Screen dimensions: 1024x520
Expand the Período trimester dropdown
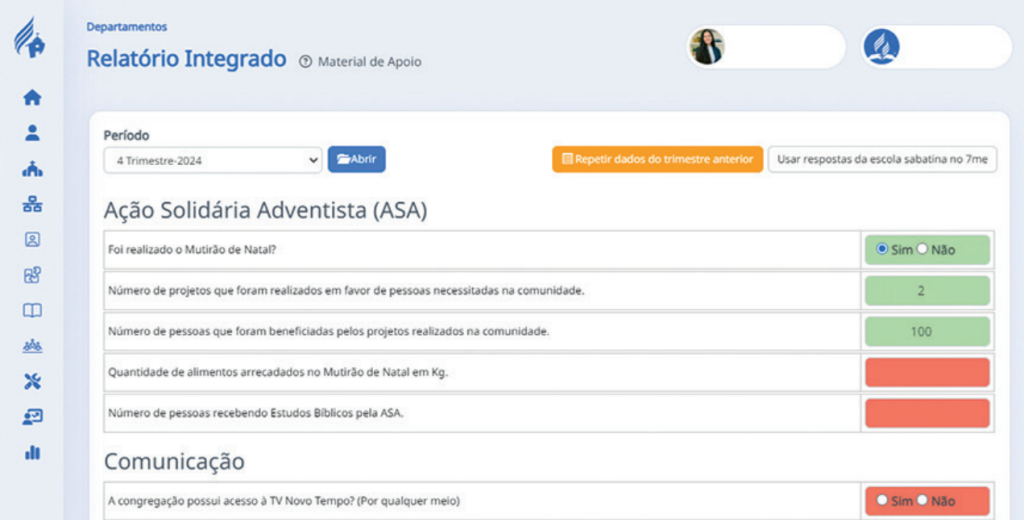[212, 160]
